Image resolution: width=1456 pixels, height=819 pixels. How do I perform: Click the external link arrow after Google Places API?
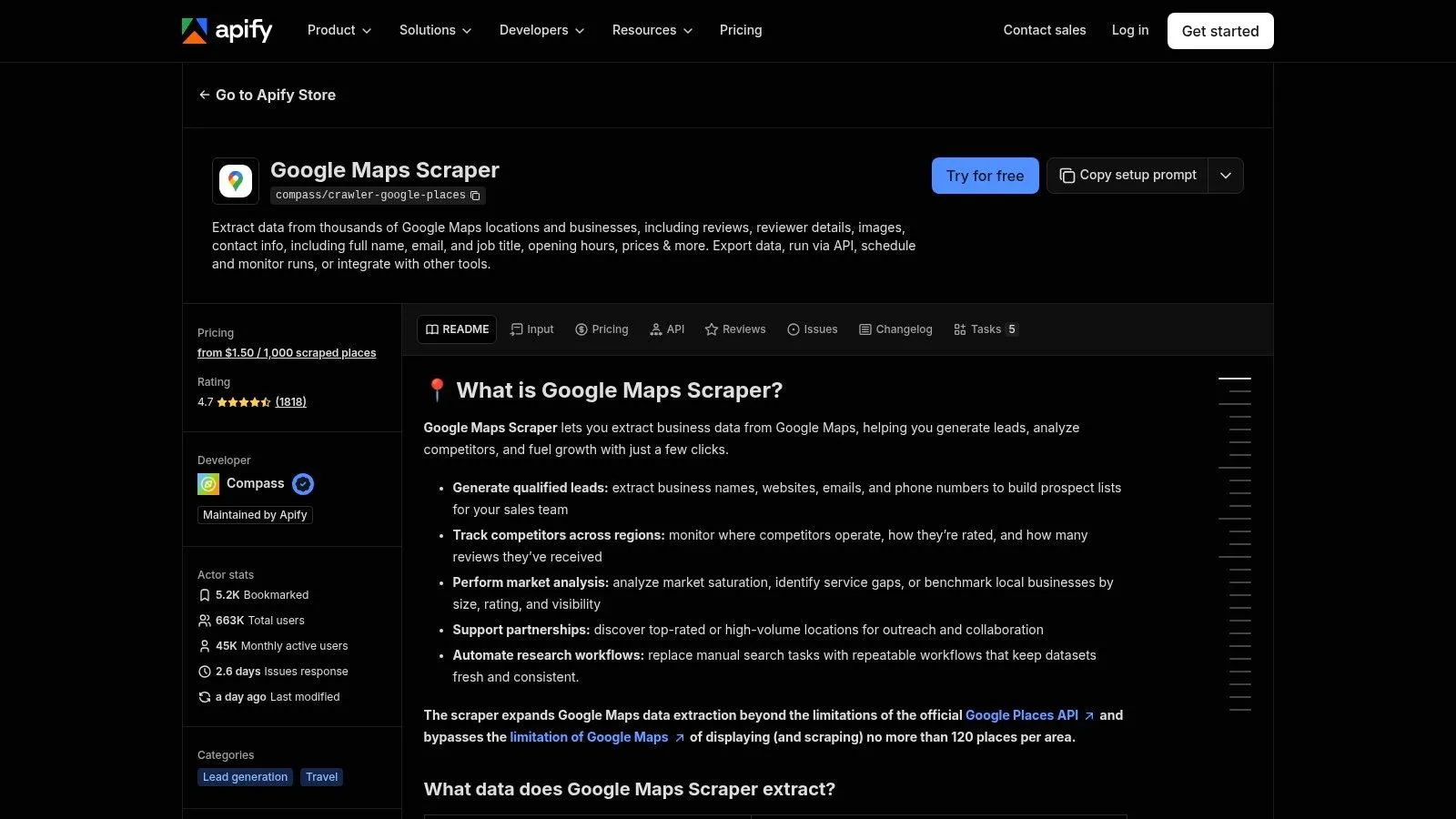click(x=1089, y=716)
